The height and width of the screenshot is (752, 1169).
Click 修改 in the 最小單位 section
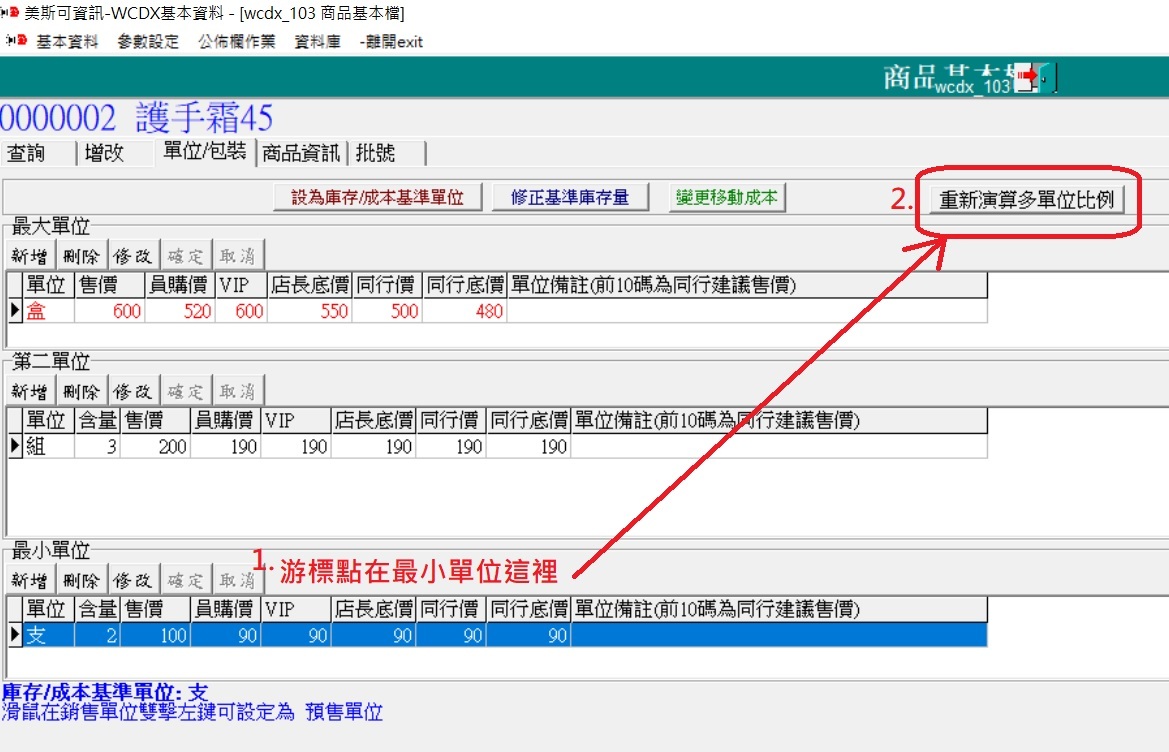coord(133,580)
